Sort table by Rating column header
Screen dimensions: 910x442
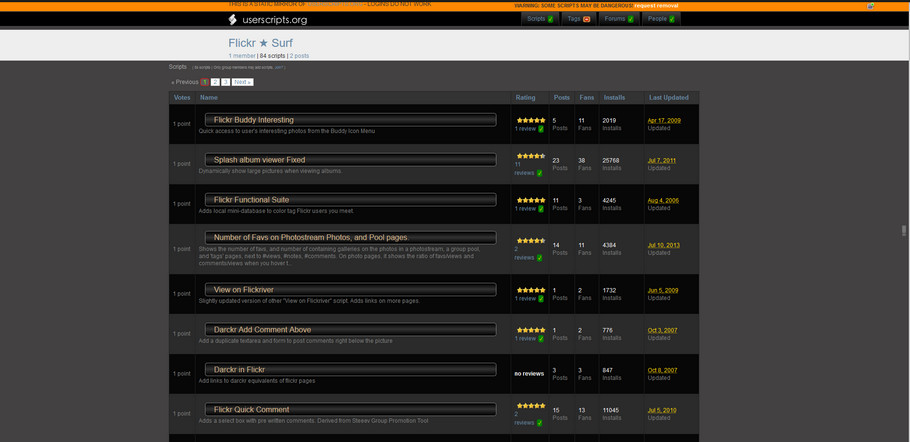[525, 97]
